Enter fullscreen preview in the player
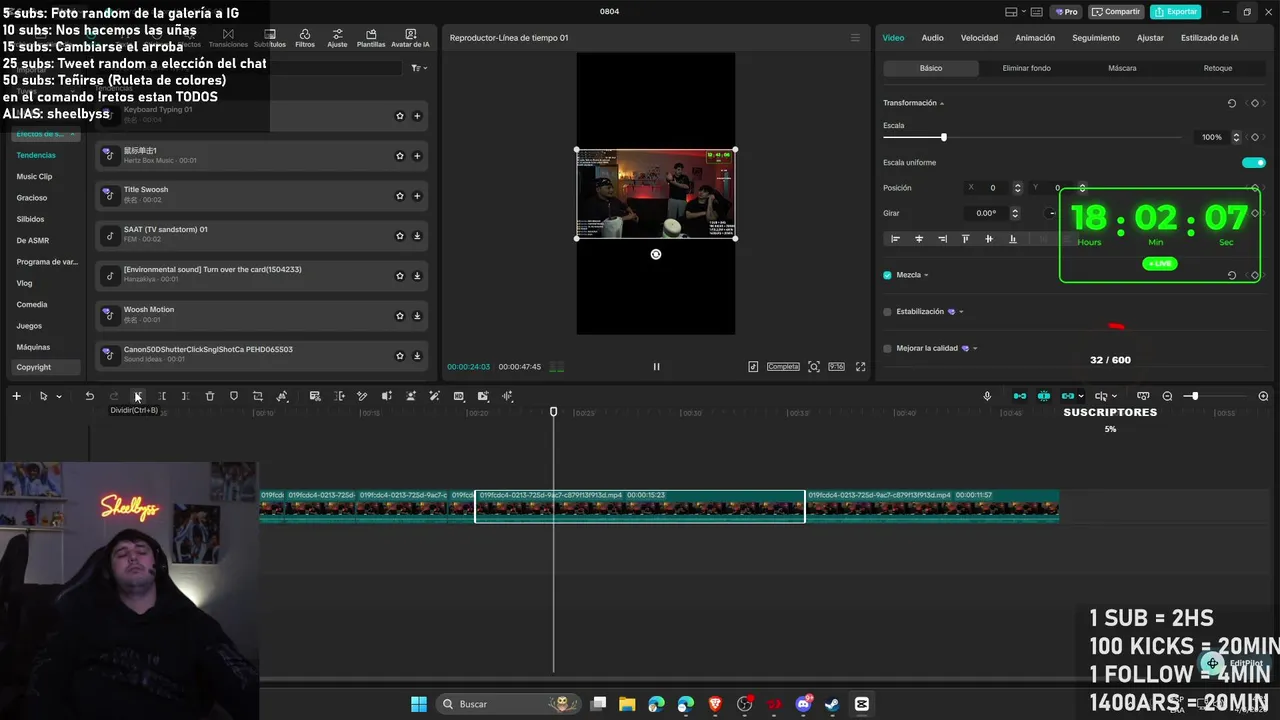 pyautogui.click(x=860, y=367)
